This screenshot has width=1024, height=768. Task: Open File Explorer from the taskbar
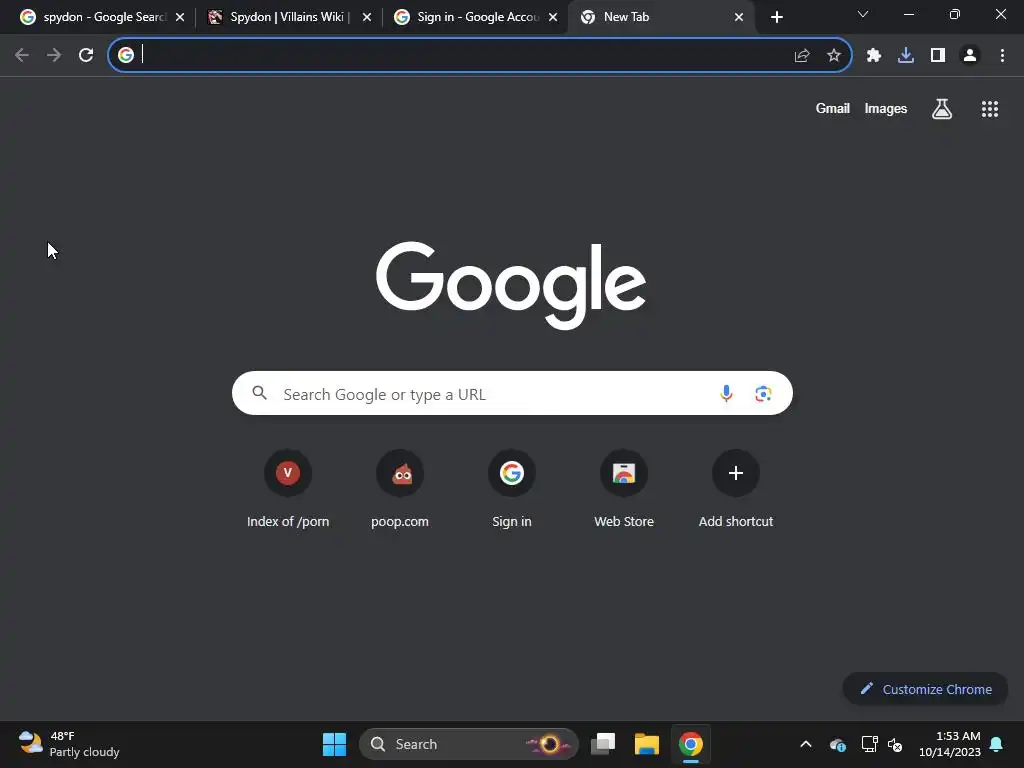[647, 744]
